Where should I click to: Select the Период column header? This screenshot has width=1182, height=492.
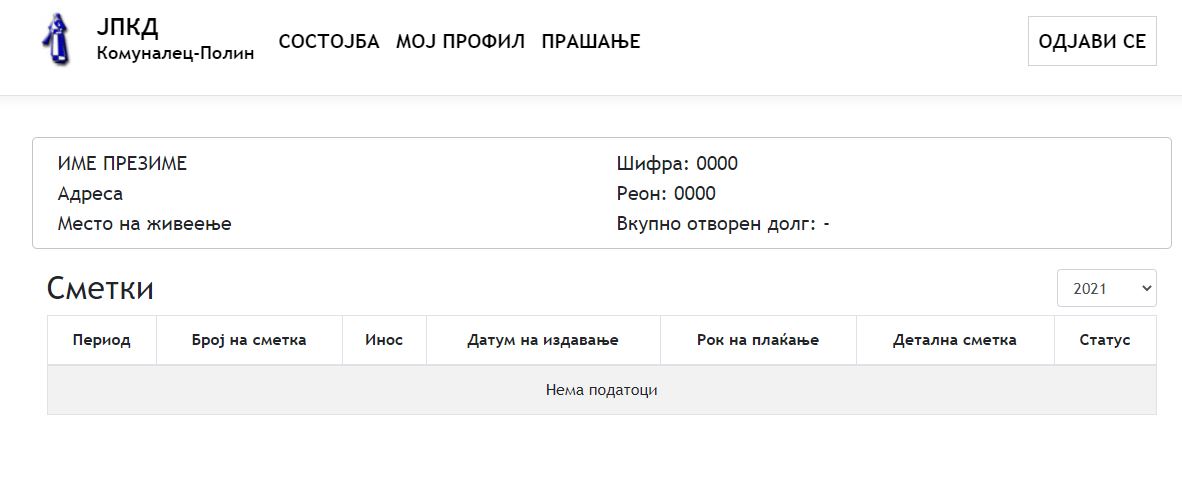point(102,340)
